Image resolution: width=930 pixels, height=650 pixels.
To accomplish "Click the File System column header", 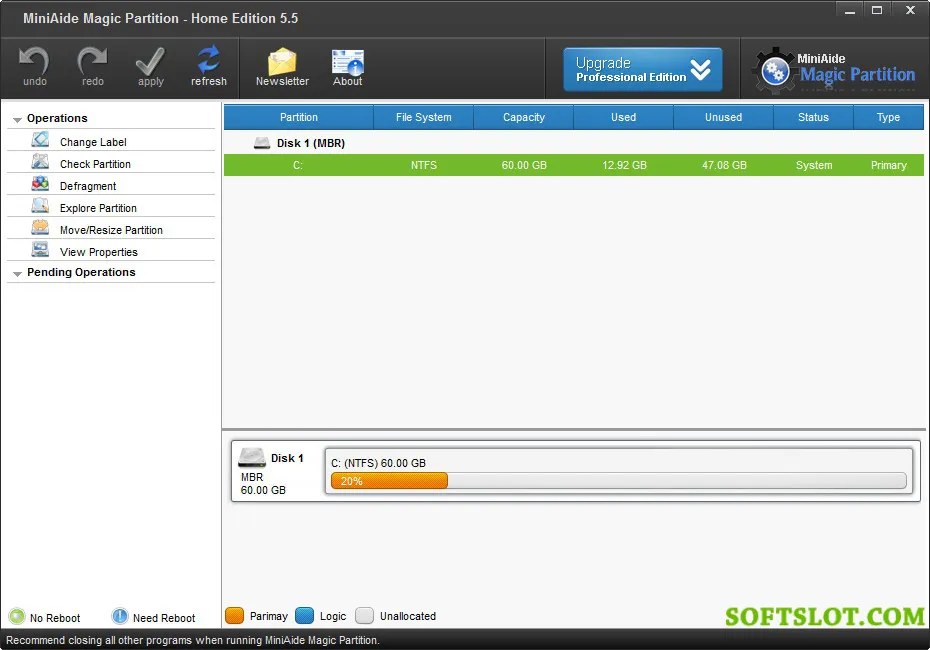I will (x=423, y=117).
